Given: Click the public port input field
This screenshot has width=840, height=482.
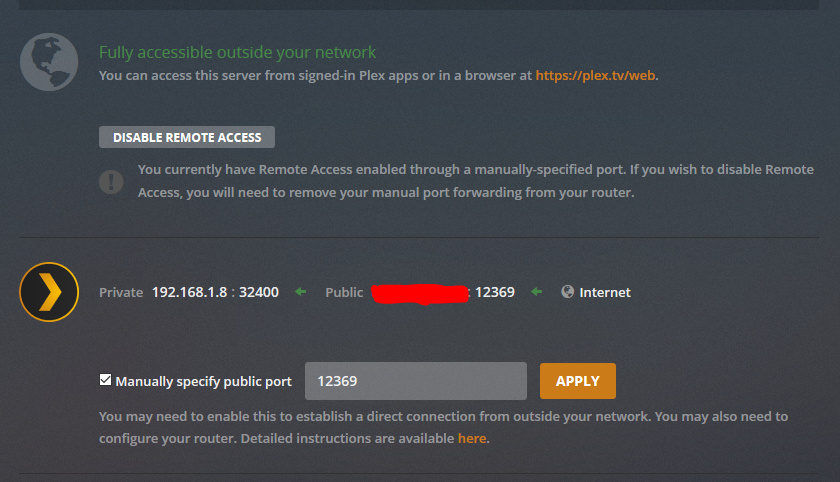Looking at the screenshot, I should [415, 381].
